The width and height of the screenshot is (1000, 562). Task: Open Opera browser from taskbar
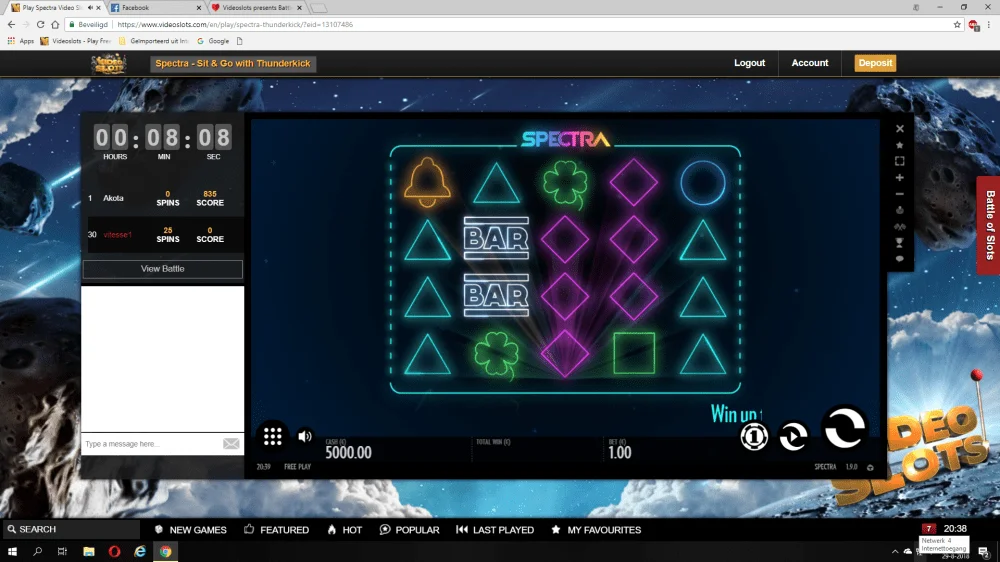point(114,552)
